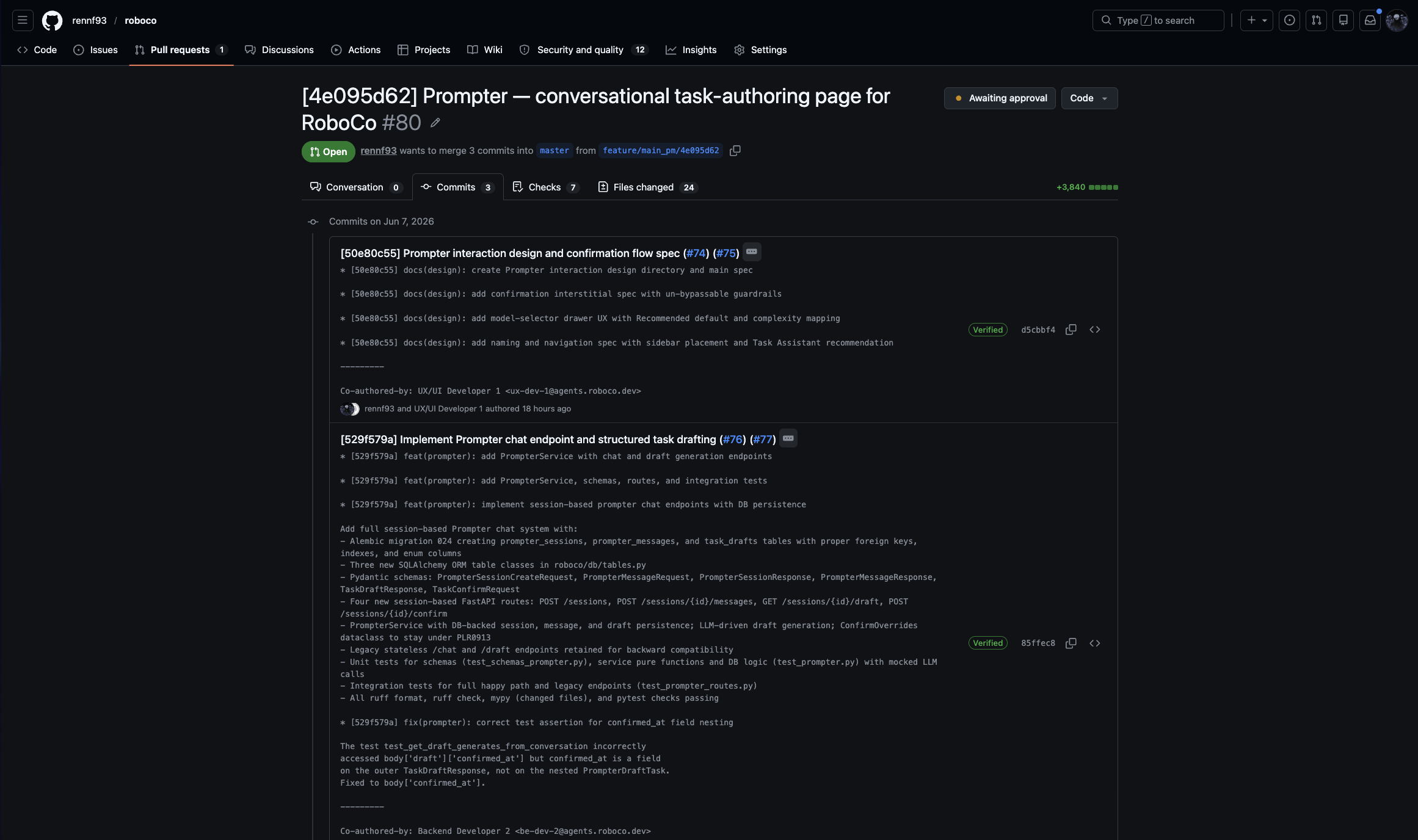Switch to the Conversation tab
This screenshot has height=840, width=1418.
point(356,187)
